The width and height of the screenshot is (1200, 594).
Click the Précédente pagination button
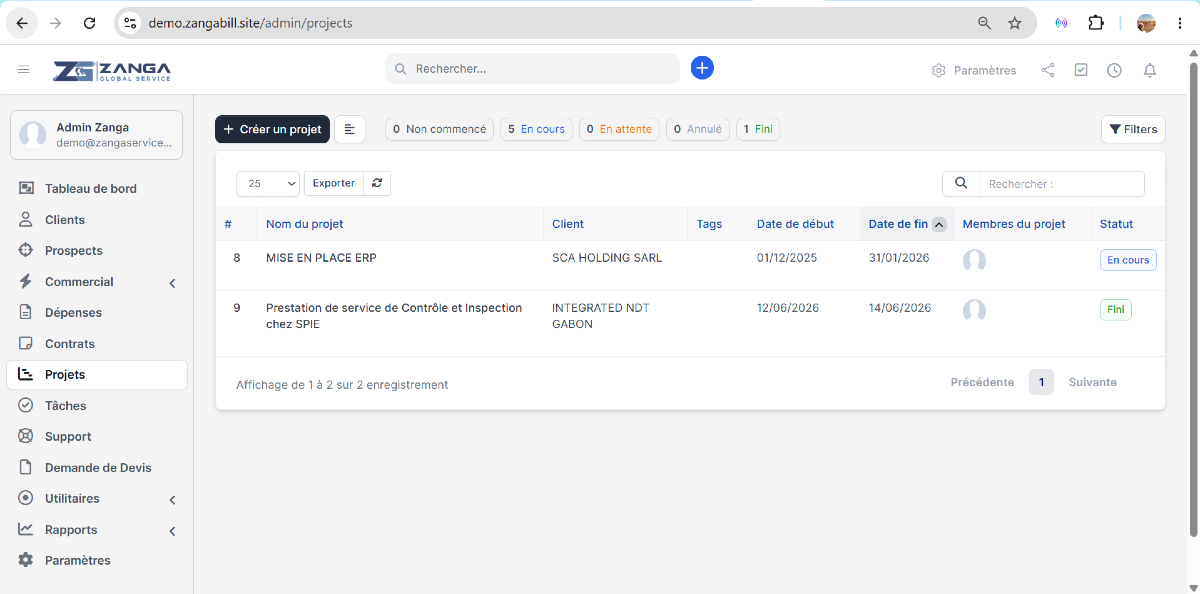tap(982, 382)
